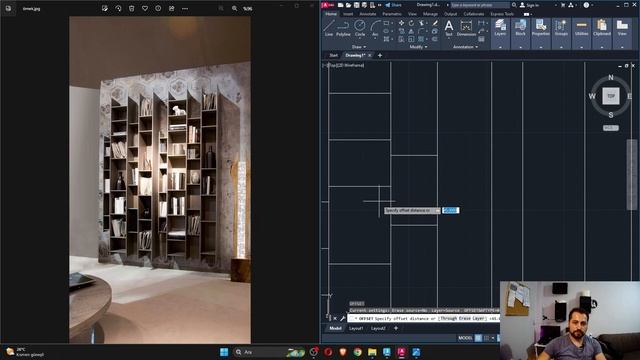Click the customize wrench icon on command line
640x360 pixels.
342,318
